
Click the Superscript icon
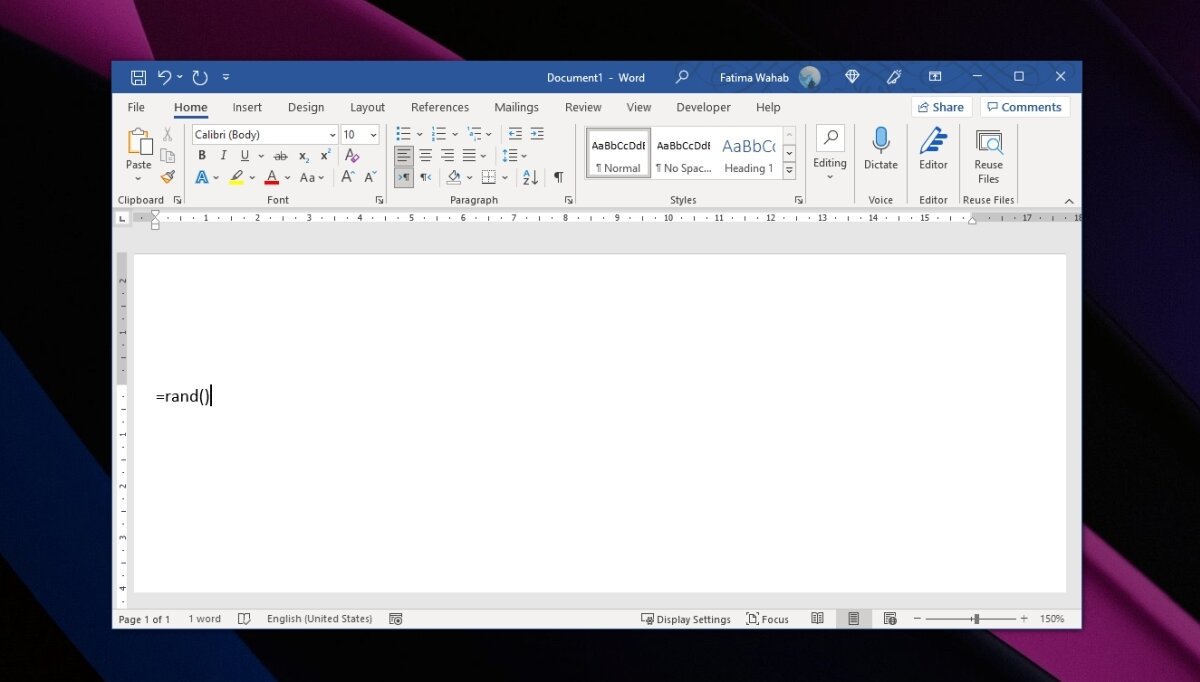324,156
